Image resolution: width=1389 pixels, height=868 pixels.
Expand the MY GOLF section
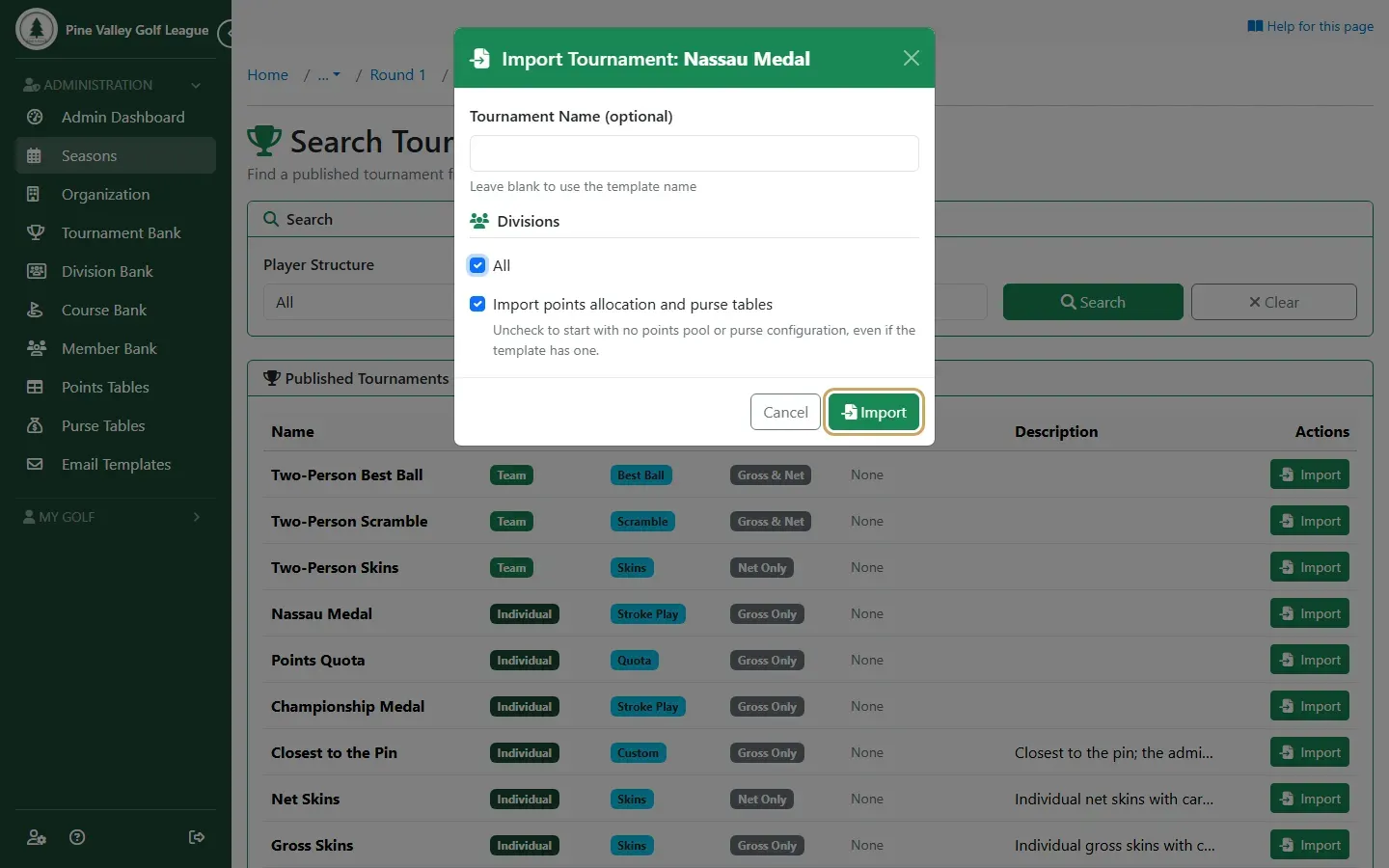pos(116,517)
